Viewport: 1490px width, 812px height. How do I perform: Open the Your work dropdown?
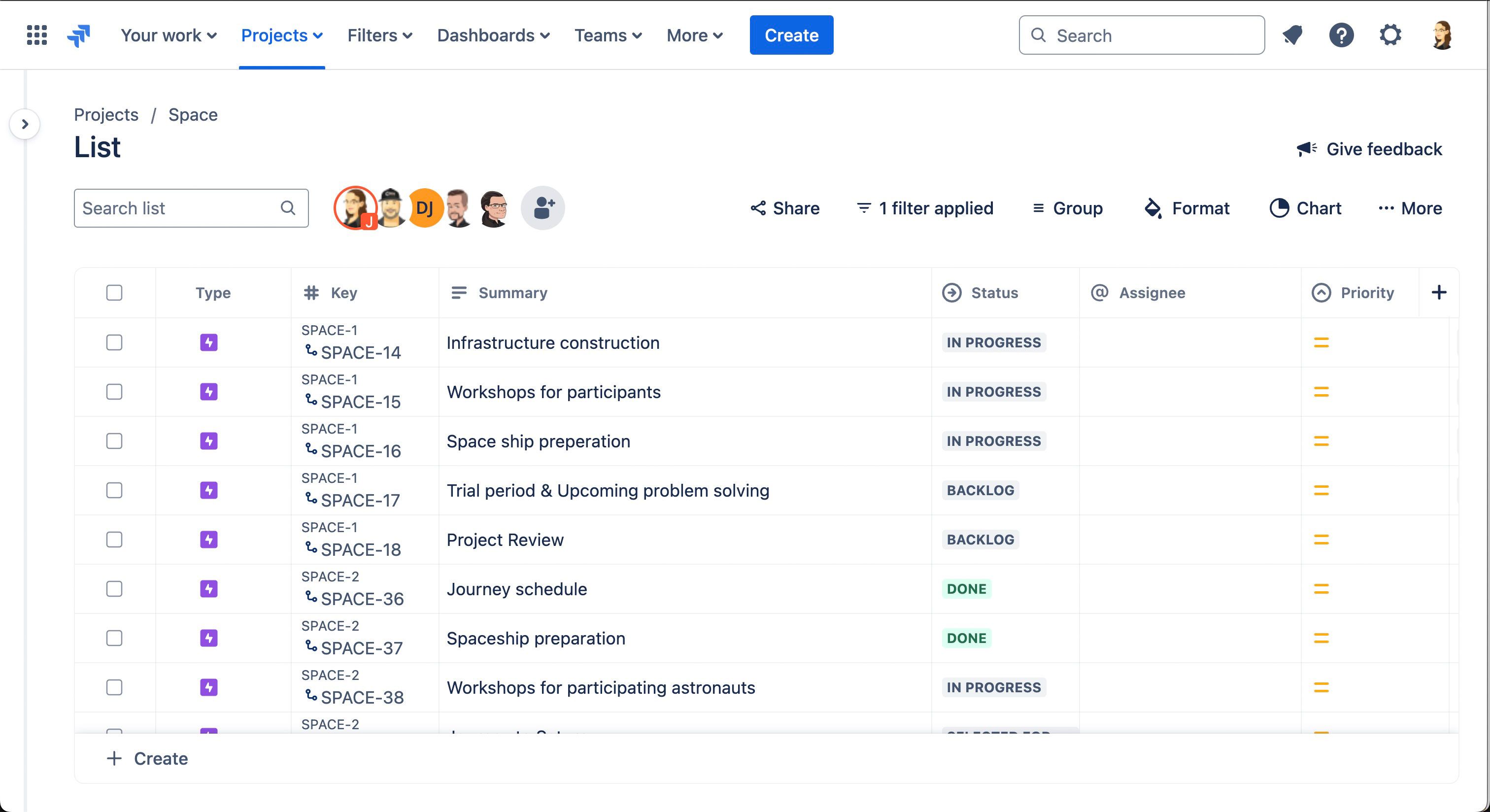169,35
